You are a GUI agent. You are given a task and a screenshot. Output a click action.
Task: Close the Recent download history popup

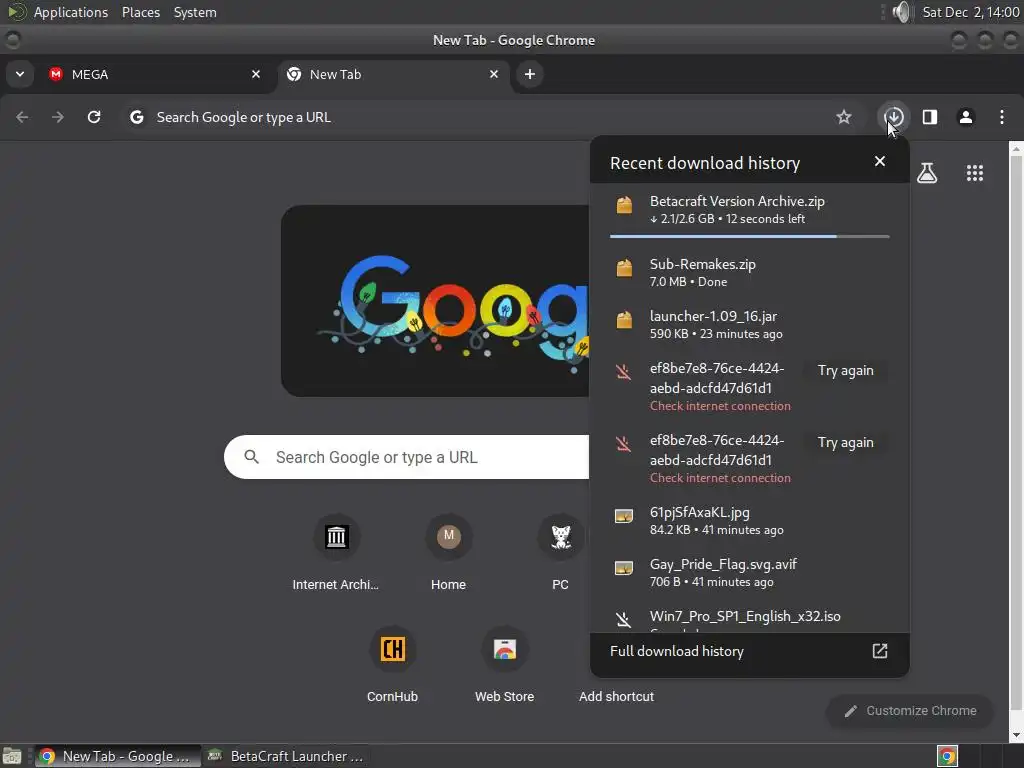(880, 161)
